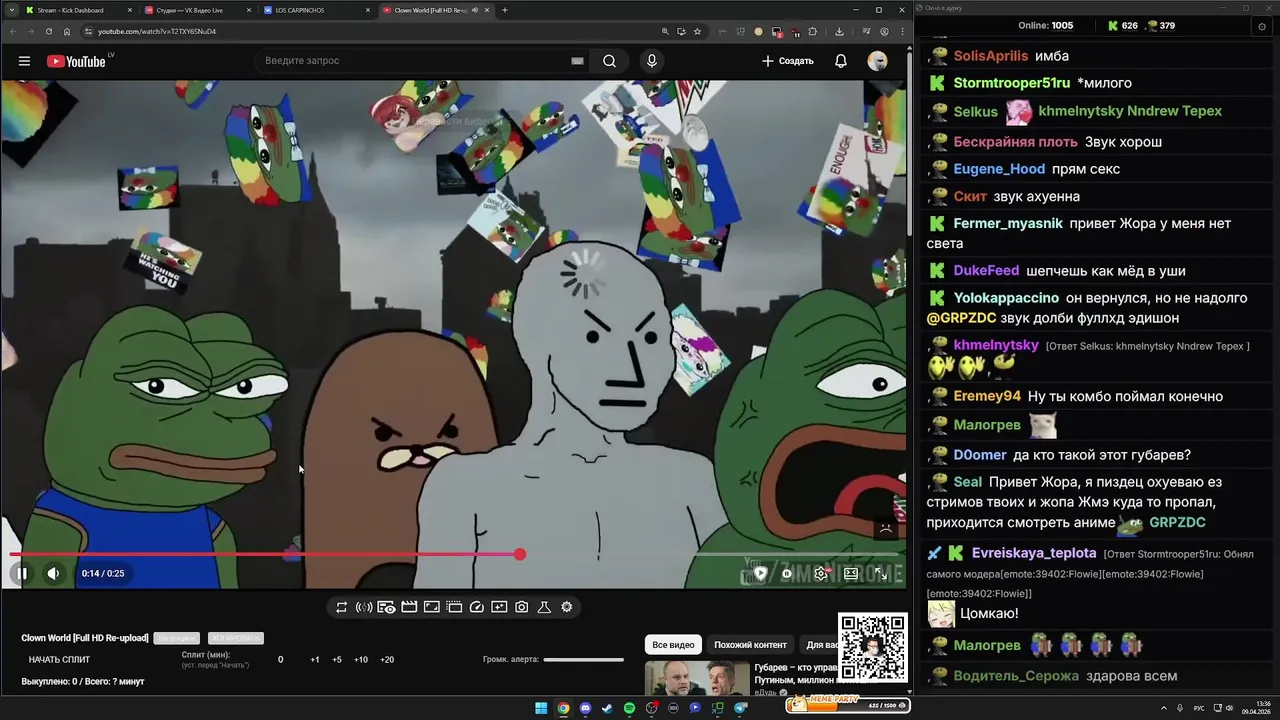Open the YouTube account avatar menu
This screenshot has height=720, width=1280.
pyautogui.click(x=877, y=61)
